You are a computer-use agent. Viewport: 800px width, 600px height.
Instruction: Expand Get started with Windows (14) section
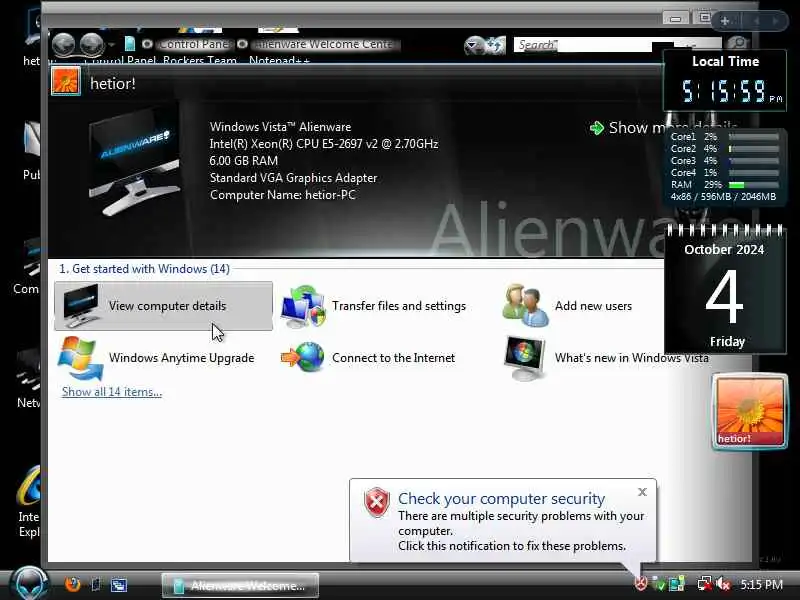click(144, 269)
